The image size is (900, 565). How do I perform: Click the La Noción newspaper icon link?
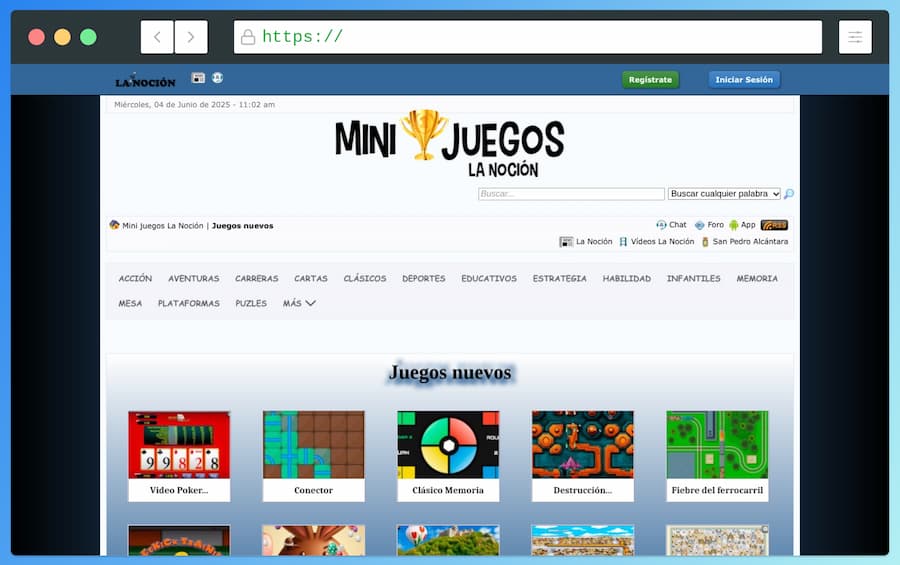click(566, 242)
